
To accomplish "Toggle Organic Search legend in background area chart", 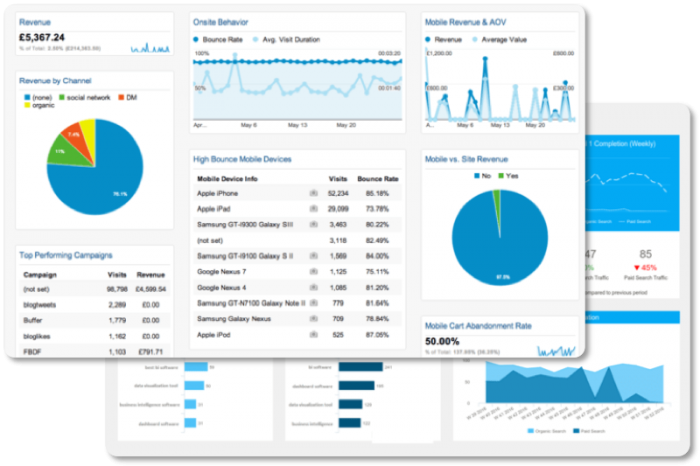I will pos(546,431).
